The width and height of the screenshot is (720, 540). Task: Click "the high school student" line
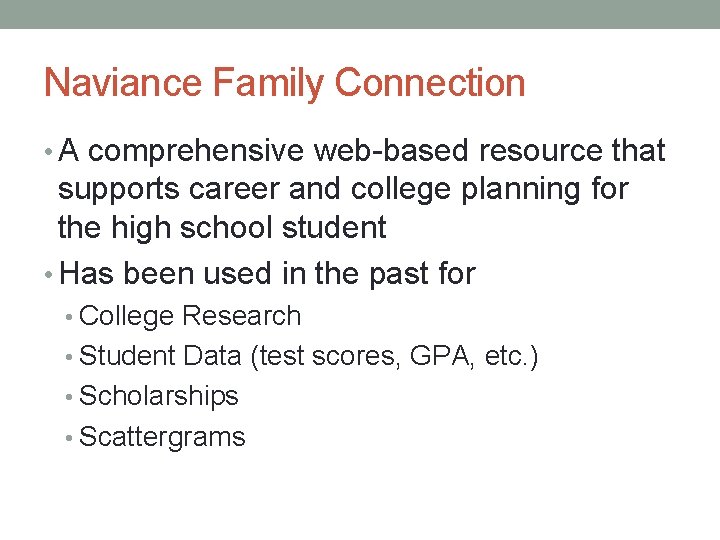pyautogui.click(x=221, y=228)
